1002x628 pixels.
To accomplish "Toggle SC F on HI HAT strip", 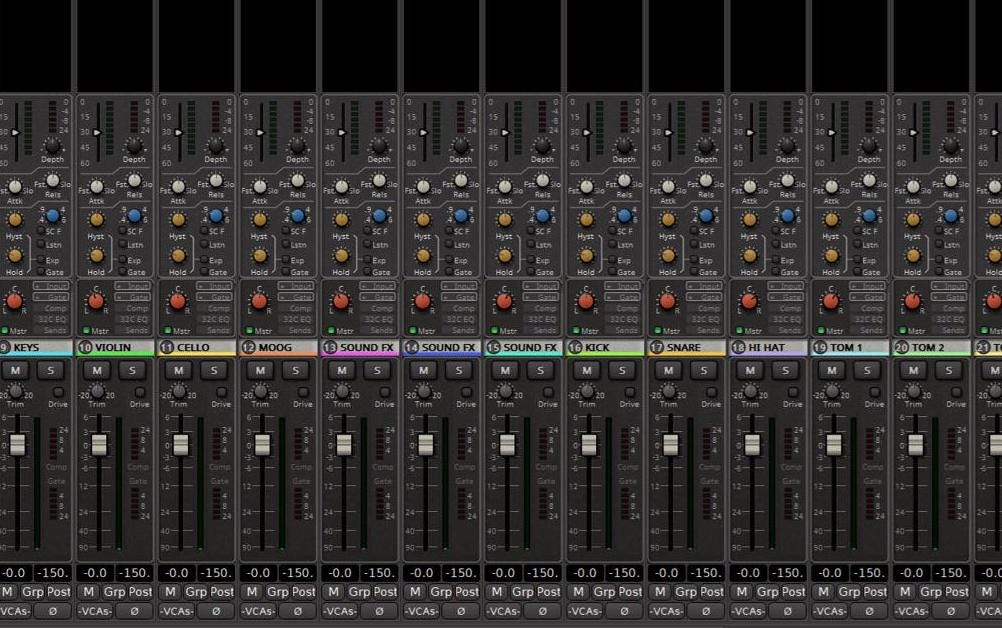I will tap(776, 231).
